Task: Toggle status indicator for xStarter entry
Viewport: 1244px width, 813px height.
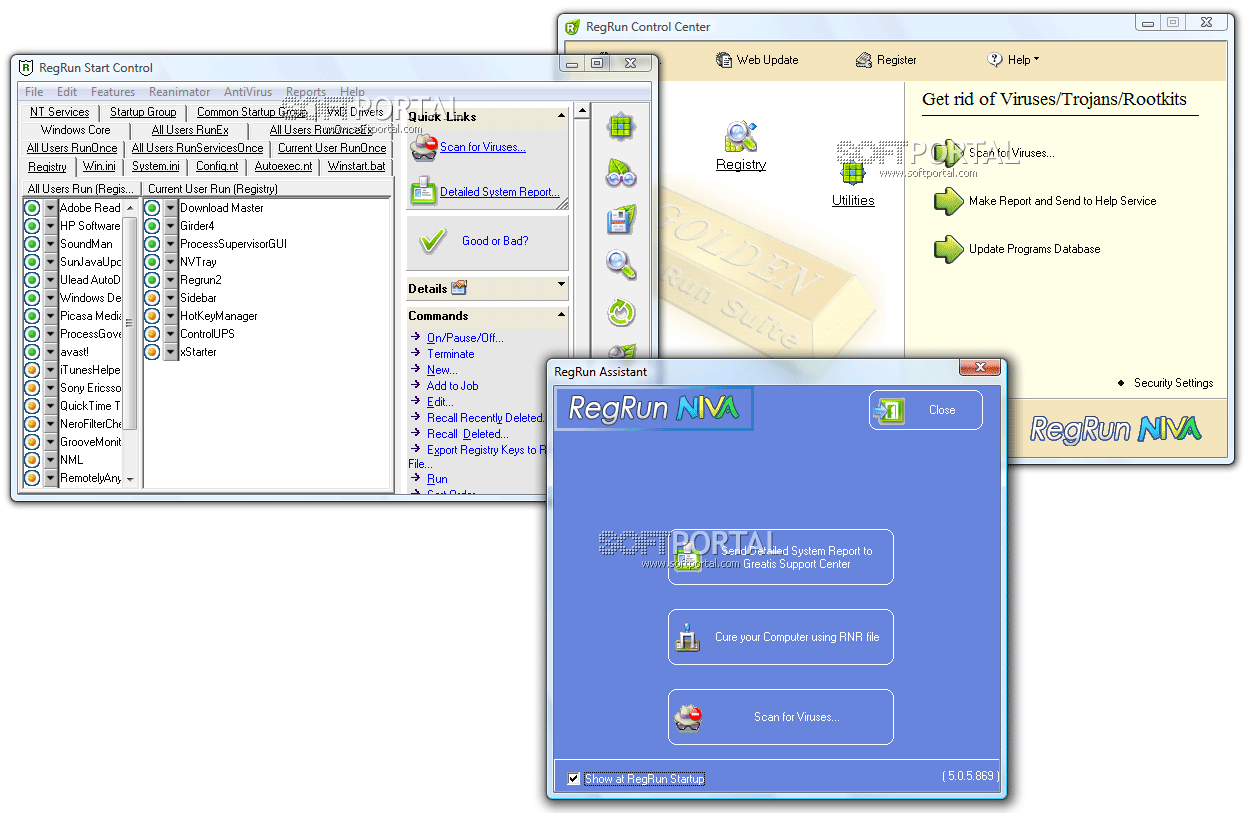Action: point(152,352)
